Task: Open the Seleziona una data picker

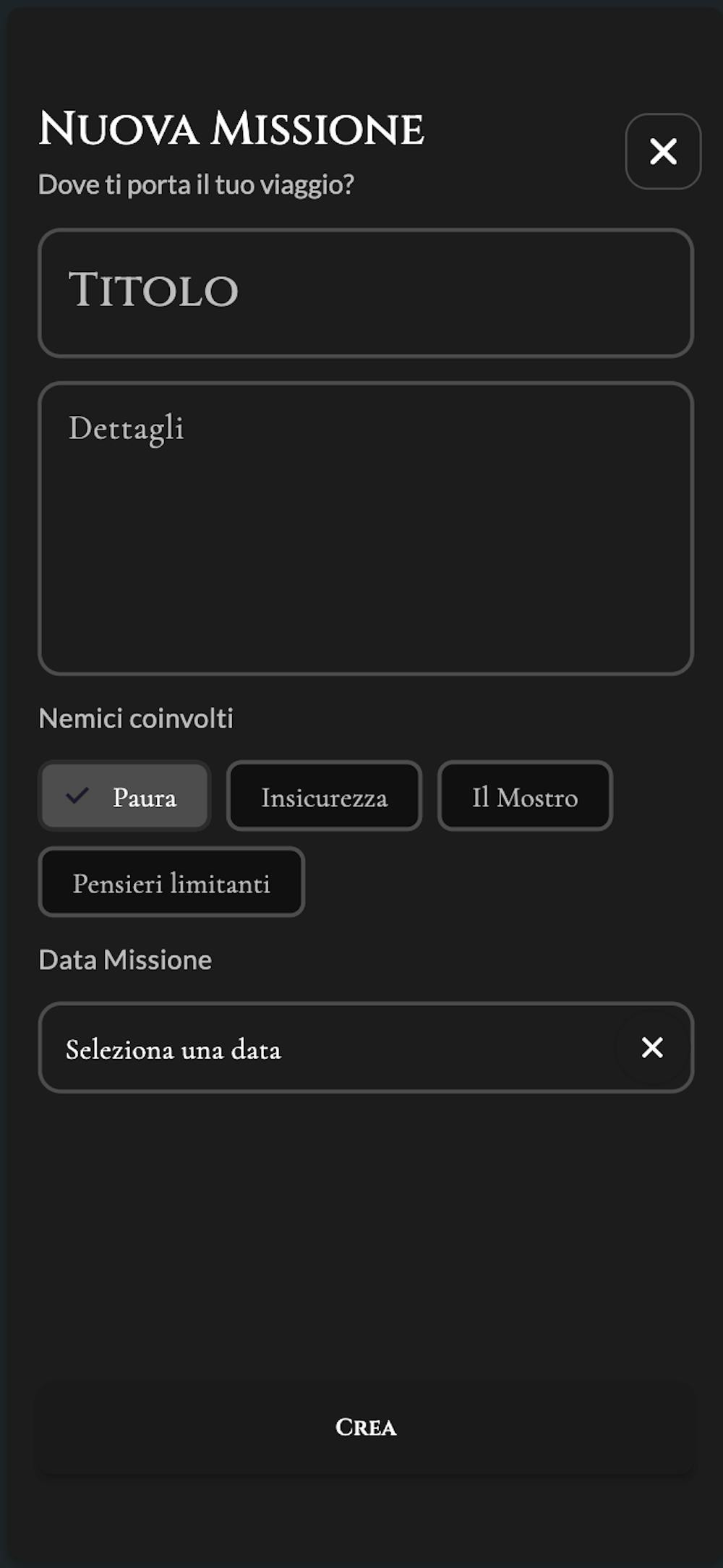Action: 325,1048
